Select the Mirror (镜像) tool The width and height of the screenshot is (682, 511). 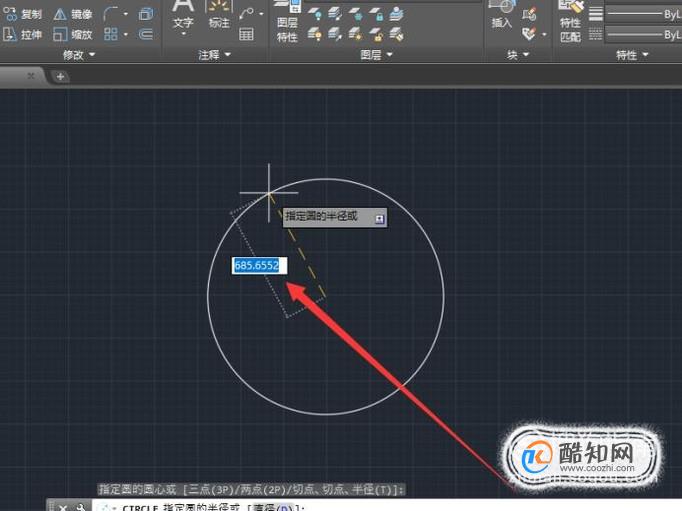click(73, 14)
